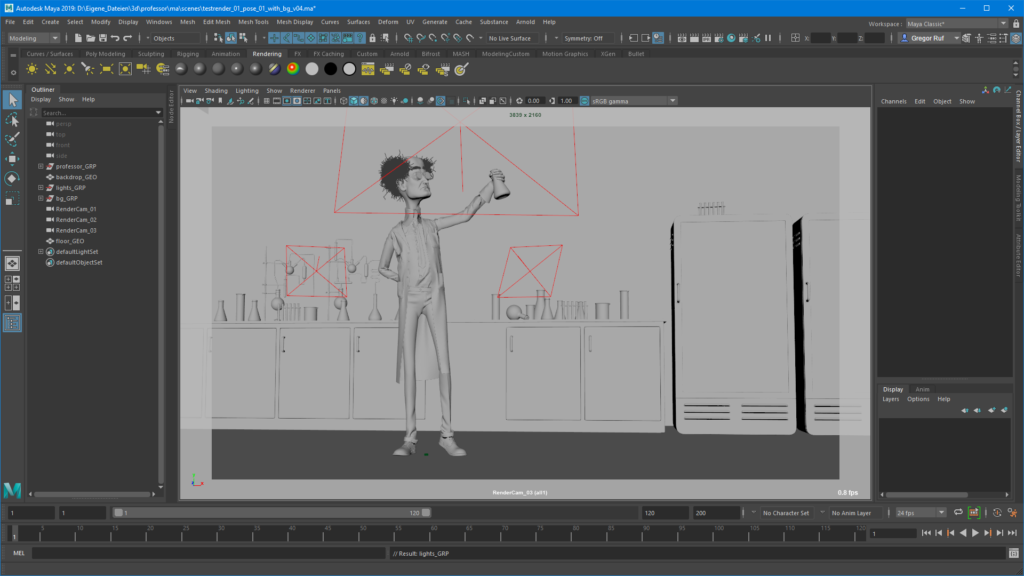Switch to the Poly Modeling shelf tab
Image resolution: width=1024 pixels, height=576 pixels.
[105, 54]
